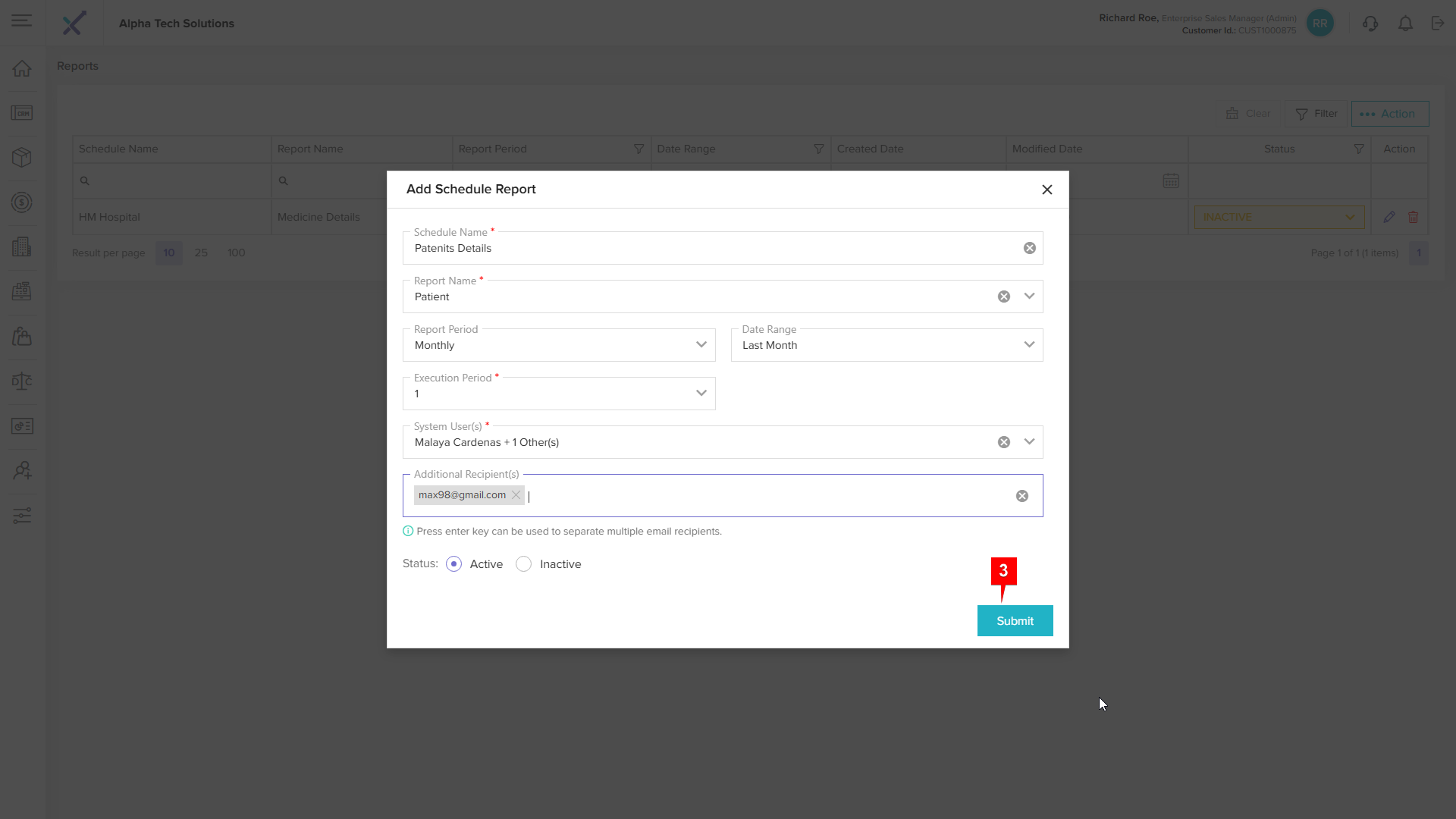Click the logout icon
This screenshot has width=1456, height=819.
[1437, 24]
